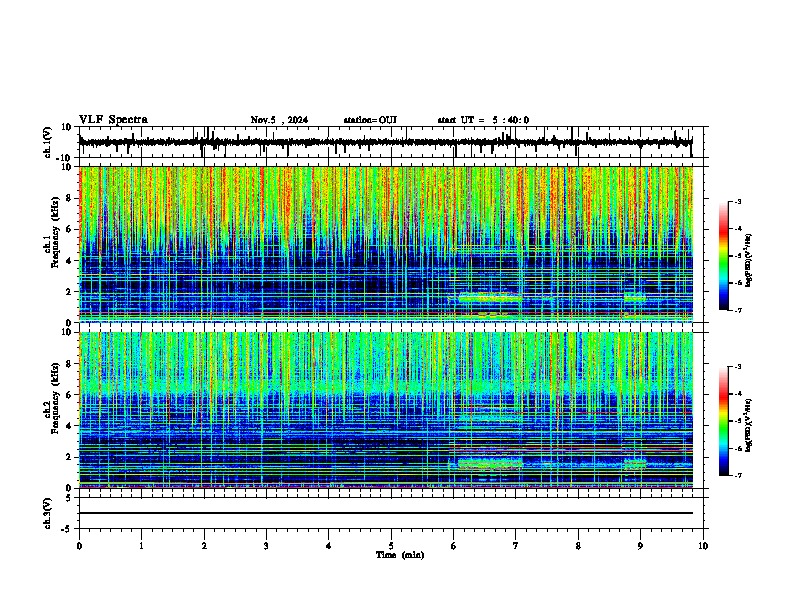This screenshot has width=792, height=612.
Task: Click the time axis tick label "6"
Action: [454, 546]
